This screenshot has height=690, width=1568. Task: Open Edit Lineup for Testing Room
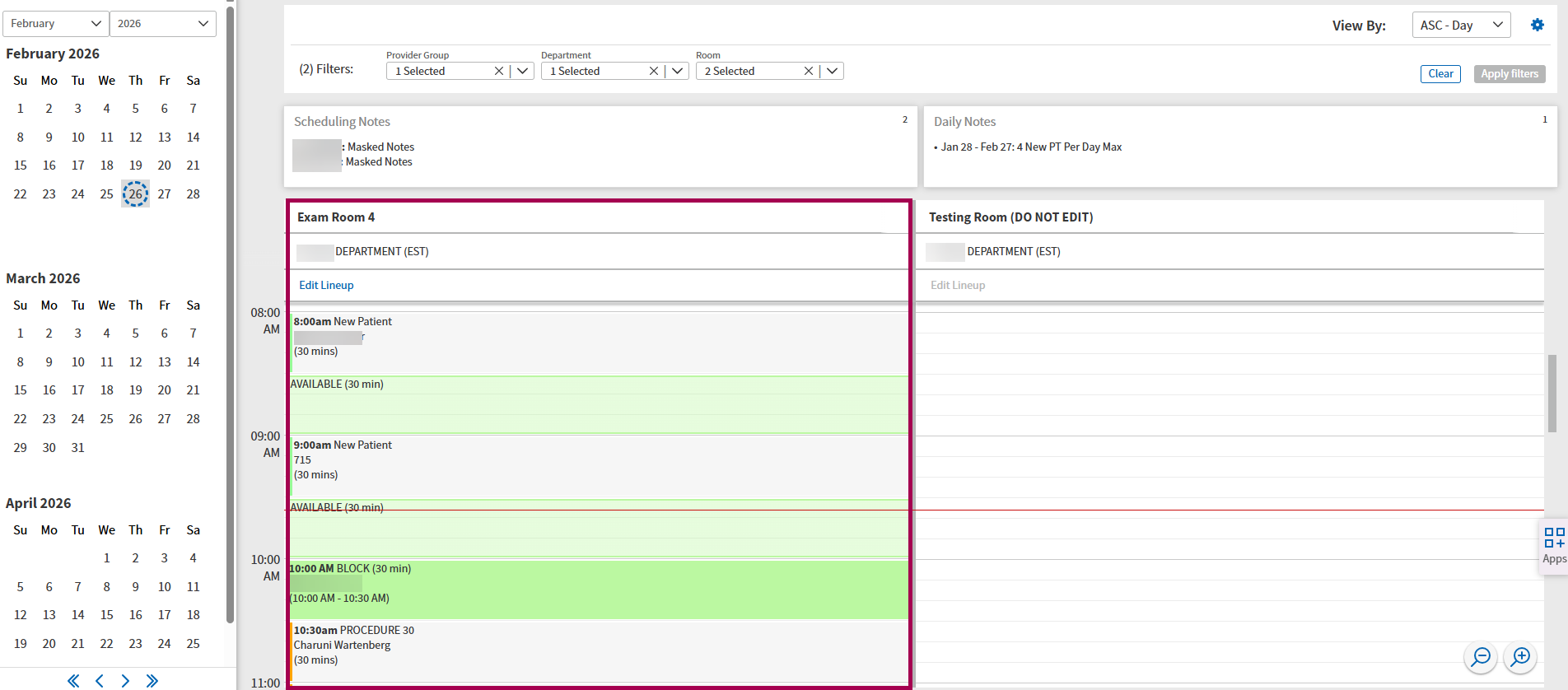tap(958, 285)
